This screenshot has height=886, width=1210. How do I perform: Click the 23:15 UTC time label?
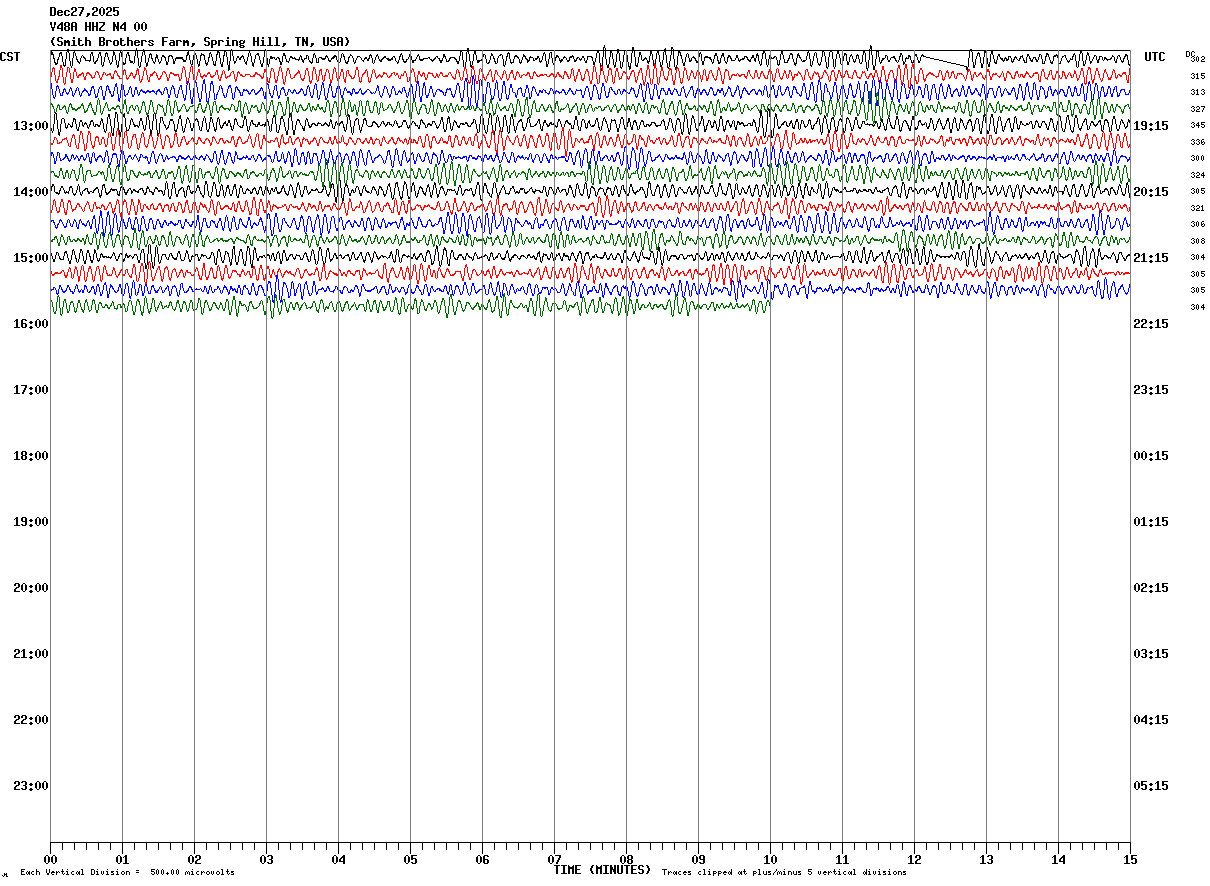pyautogui.click(x=1151, y=390)
